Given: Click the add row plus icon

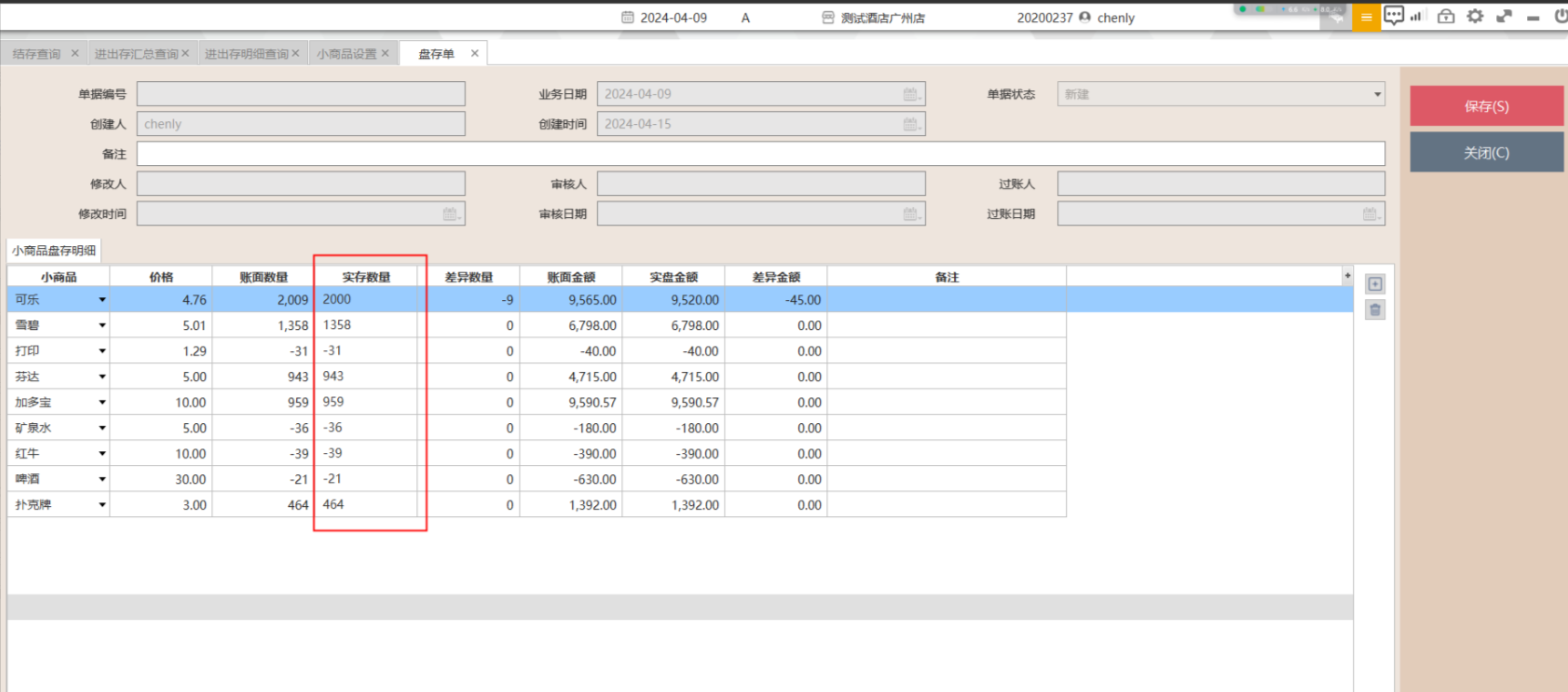Looking at the screenshot, I should click(1375, 284).
